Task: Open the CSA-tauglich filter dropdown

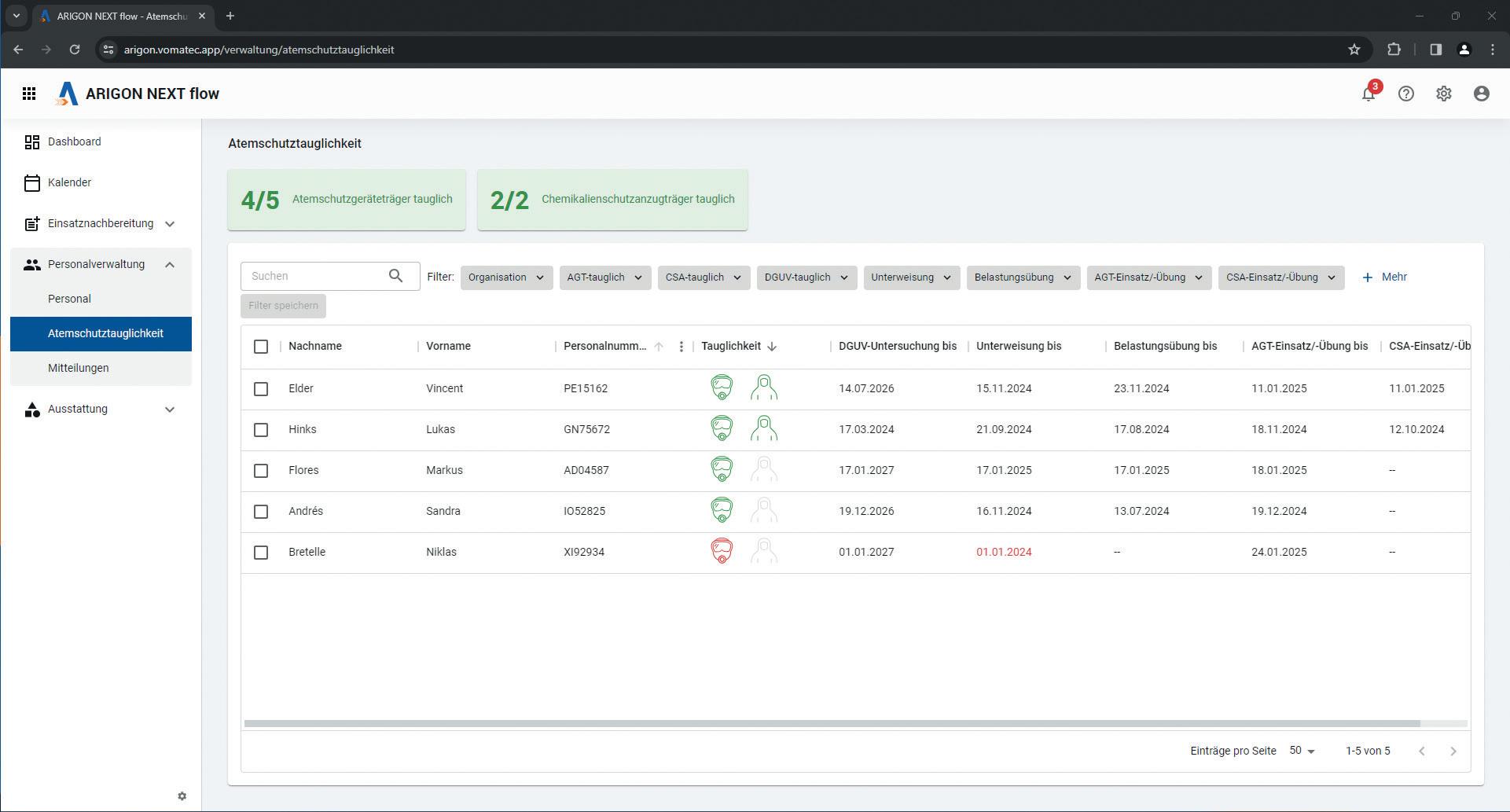Action: [704, 277]
